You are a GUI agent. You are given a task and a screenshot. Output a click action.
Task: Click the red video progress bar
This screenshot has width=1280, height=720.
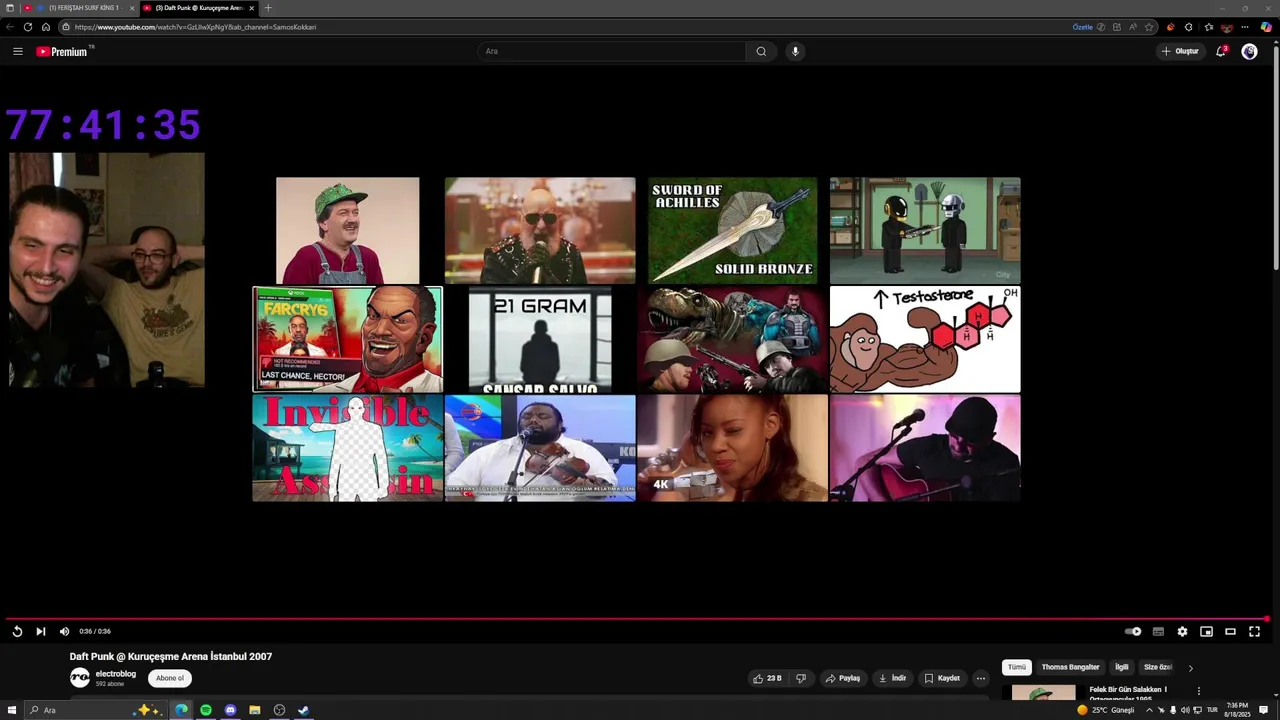click(636, 619)
